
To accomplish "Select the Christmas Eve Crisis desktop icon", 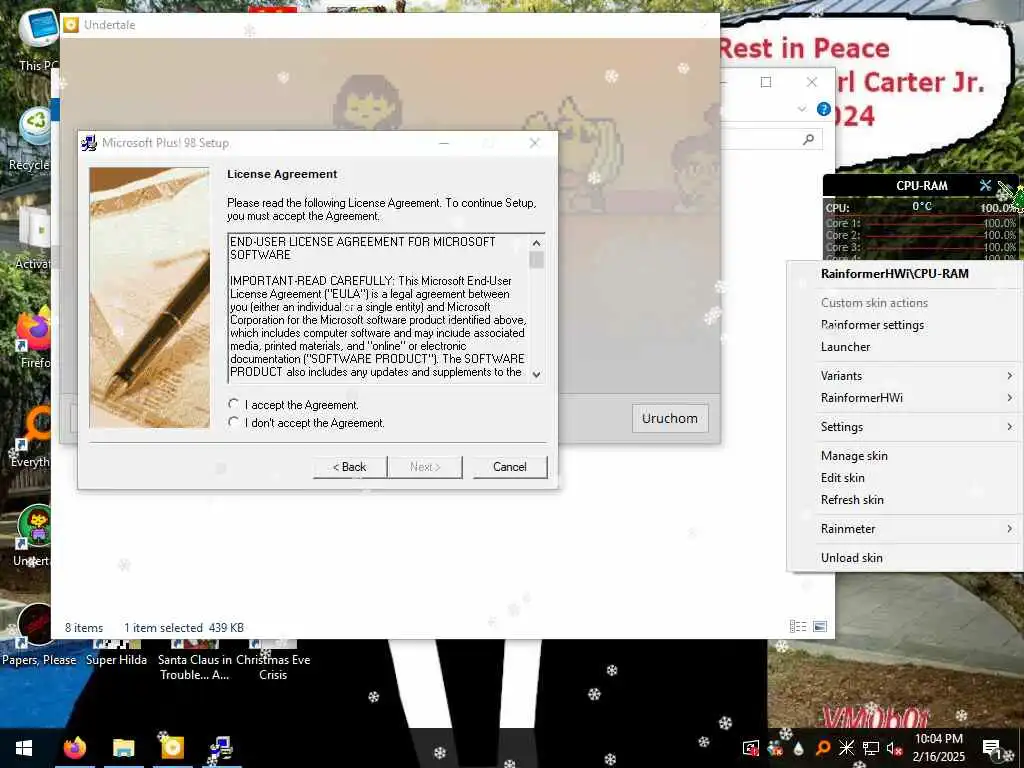I will coord(273,660).
